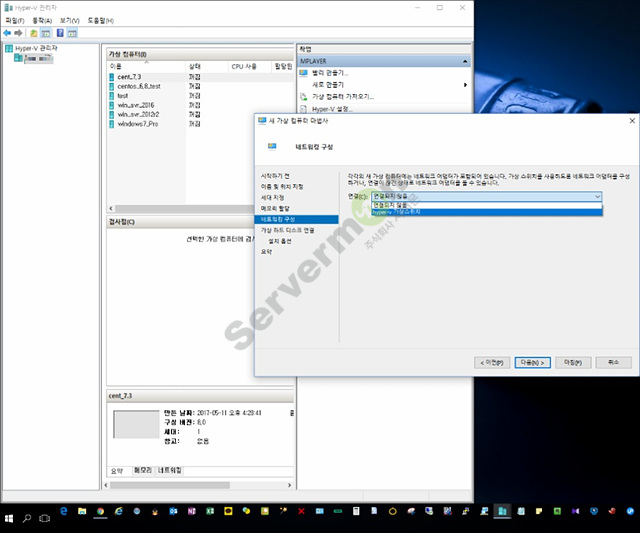The width and height of the screenshot is (640, 533).
Task: Click the Hyper-V 설정 settings icon
Action: 303,109
